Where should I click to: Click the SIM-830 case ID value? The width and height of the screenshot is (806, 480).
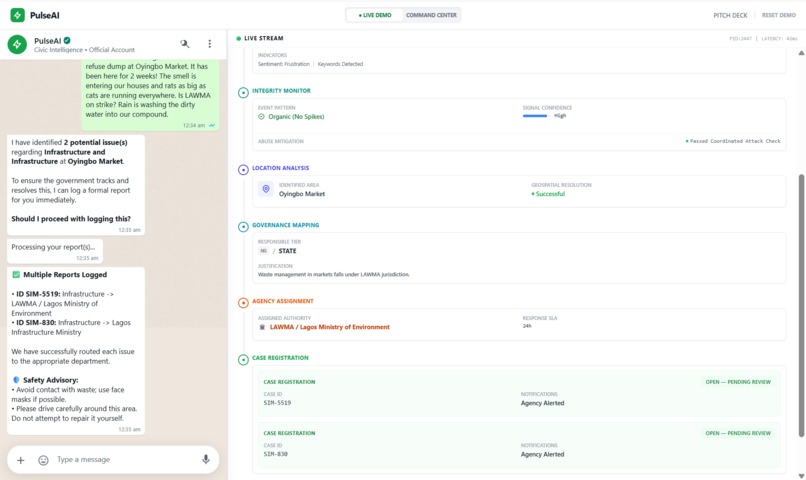pos(276,454)
